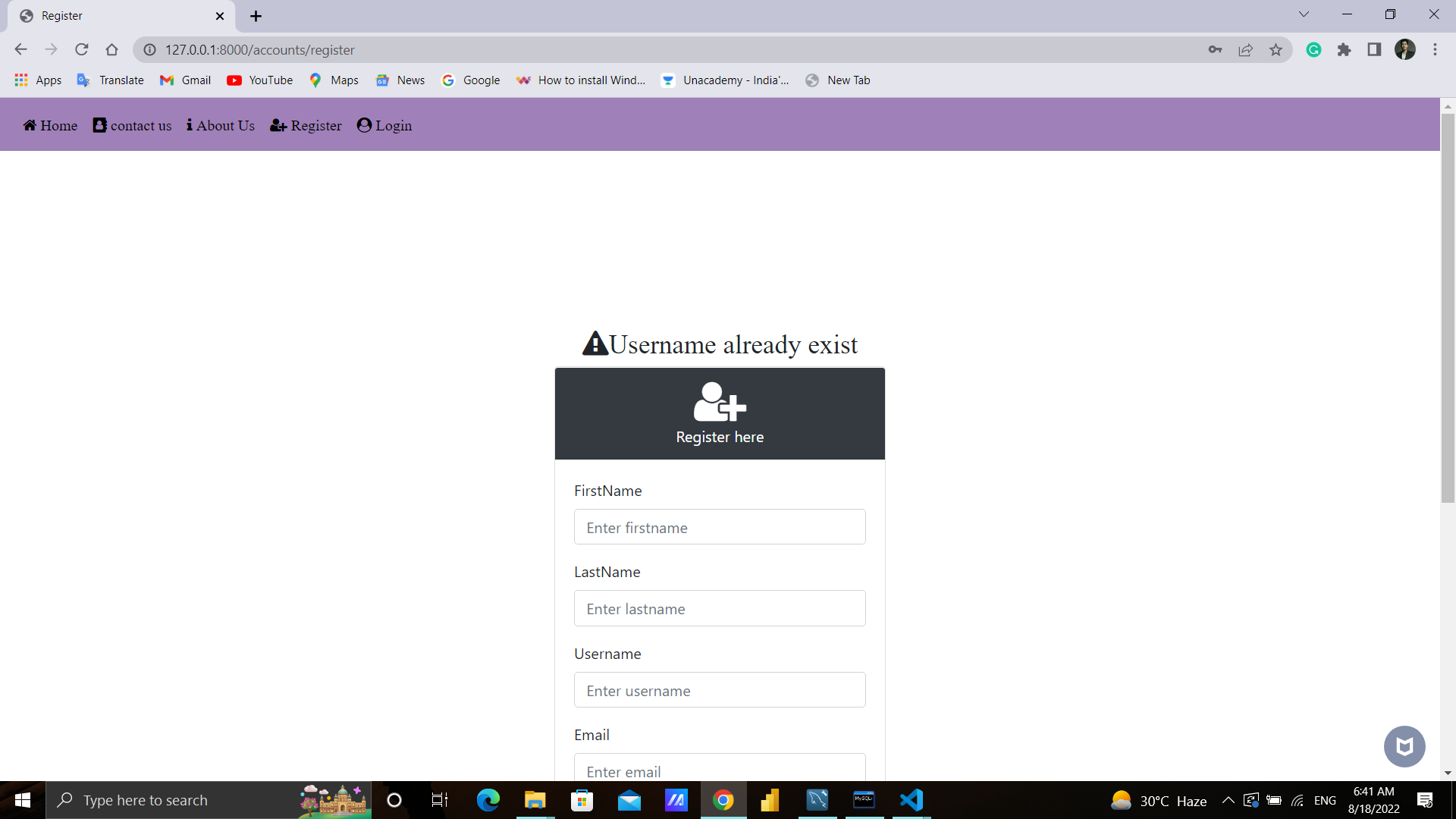Expand the hidden icons tray arrow
Screen dimensions: 1456x819
click(1228, 800)
